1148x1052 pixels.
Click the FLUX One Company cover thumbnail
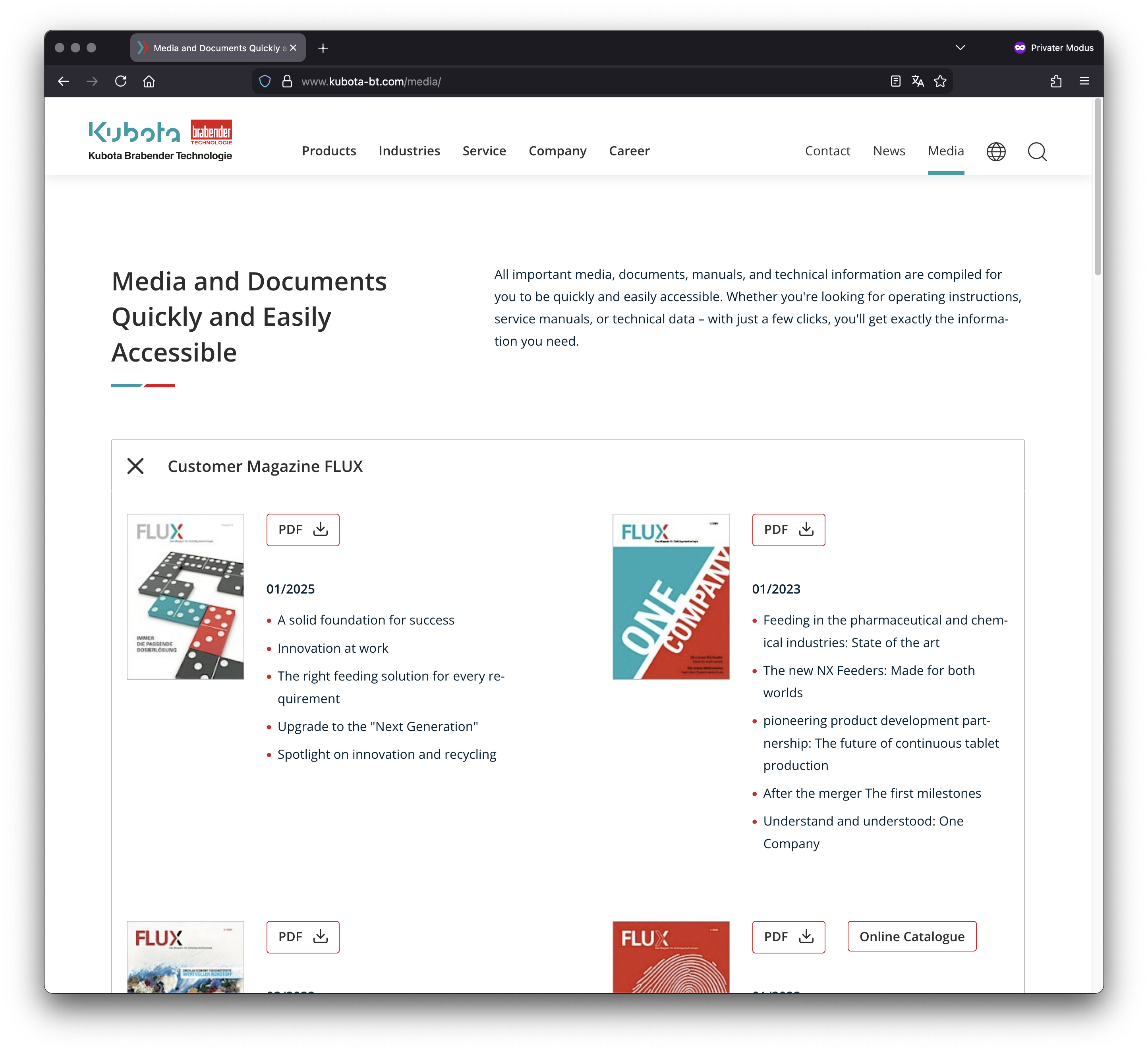point(671,596)
